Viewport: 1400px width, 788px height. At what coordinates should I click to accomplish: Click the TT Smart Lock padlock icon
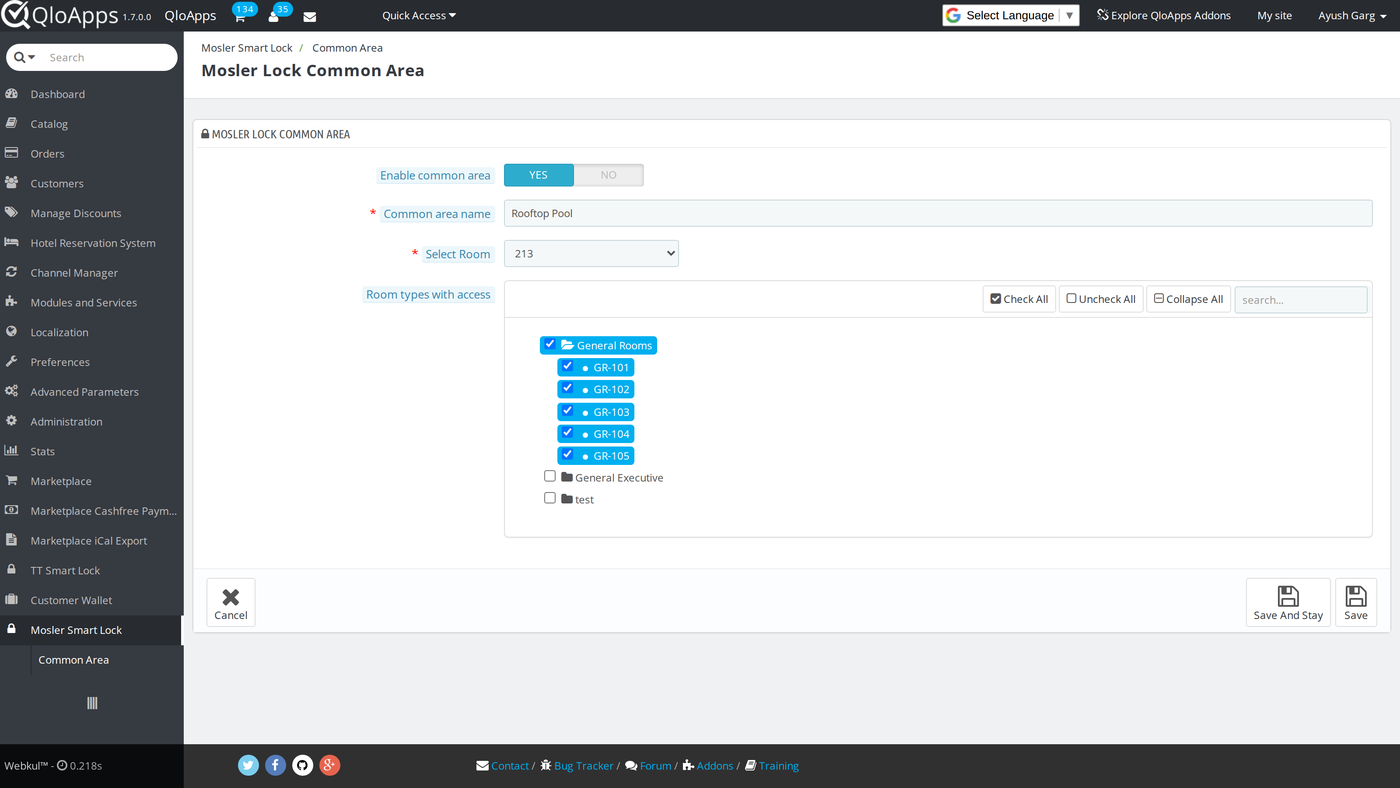[x=12, y=570]
